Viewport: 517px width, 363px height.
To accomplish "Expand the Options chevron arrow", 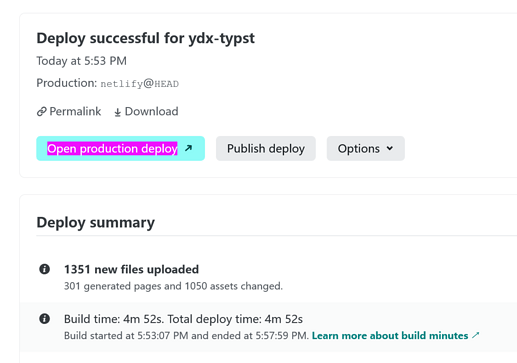I will point(390,148).
